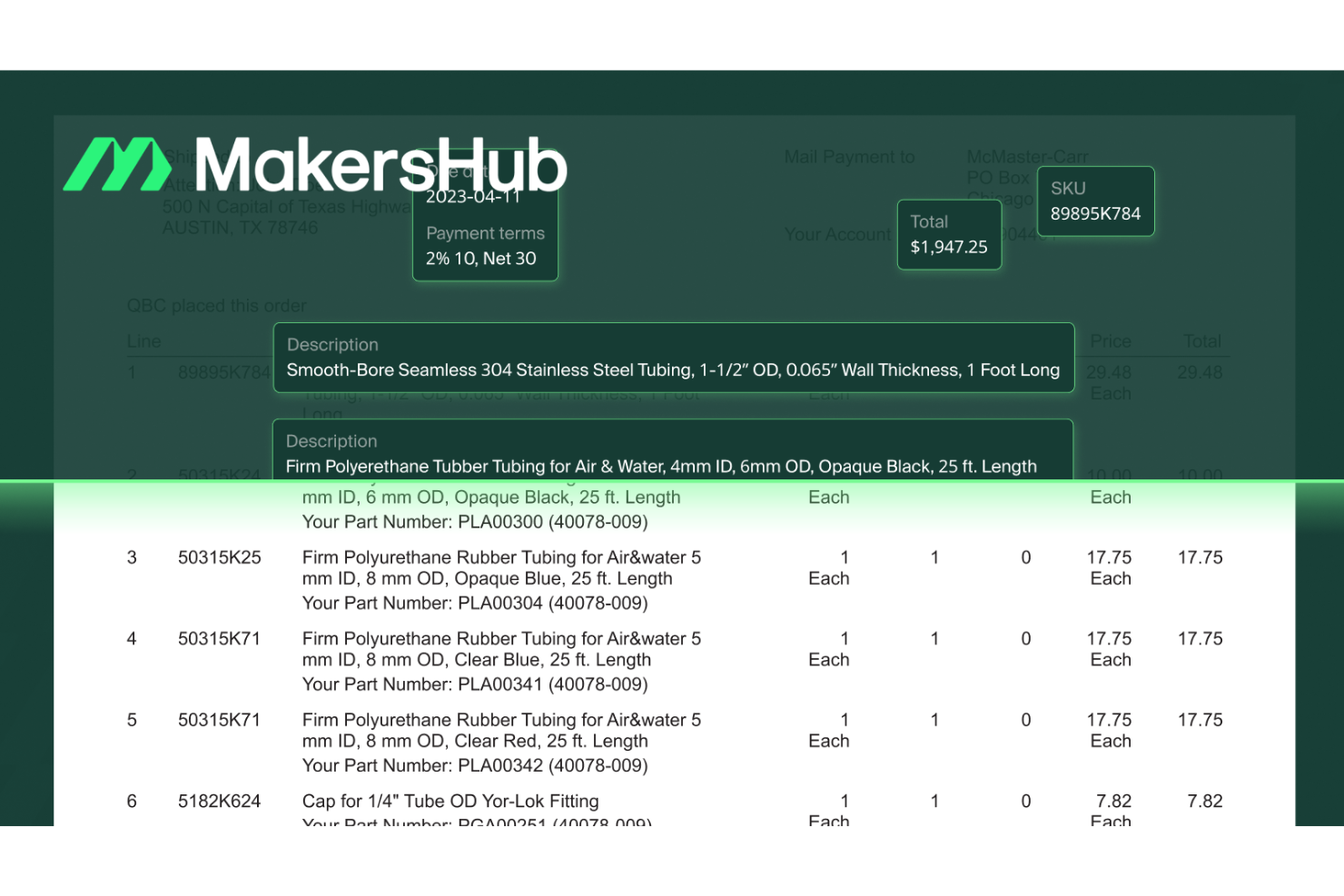
Task: Select the Price column header
Action: tap(1110, 340)
